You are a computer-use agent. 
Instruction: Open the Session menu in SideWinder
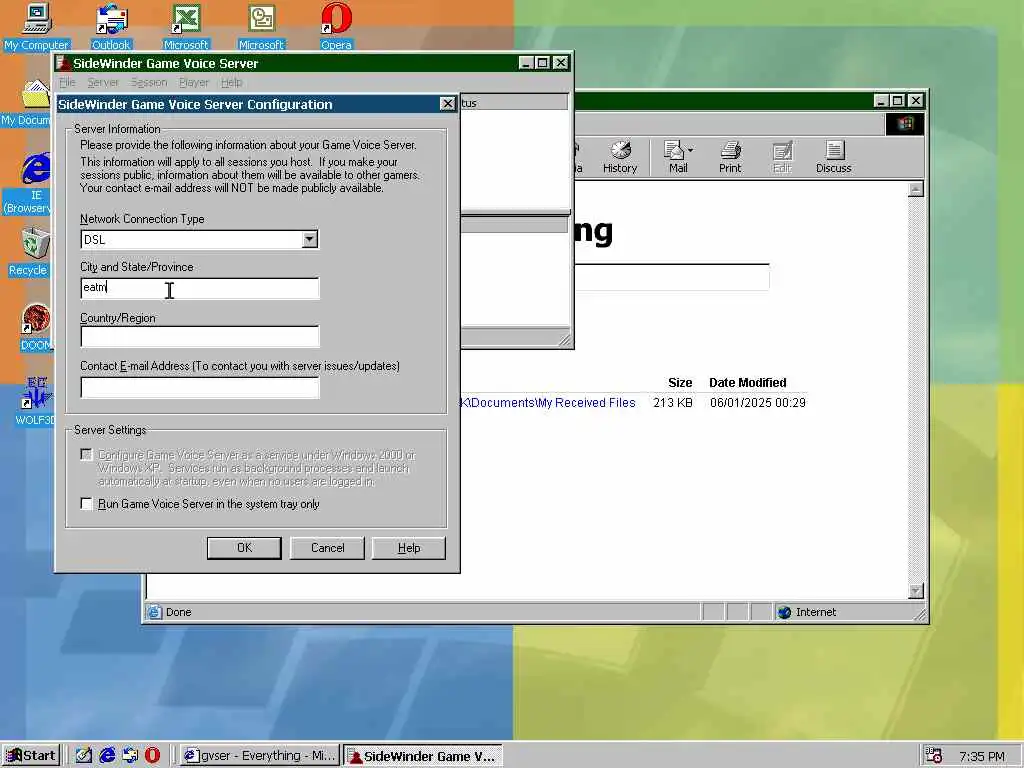(x=149, y=82)
